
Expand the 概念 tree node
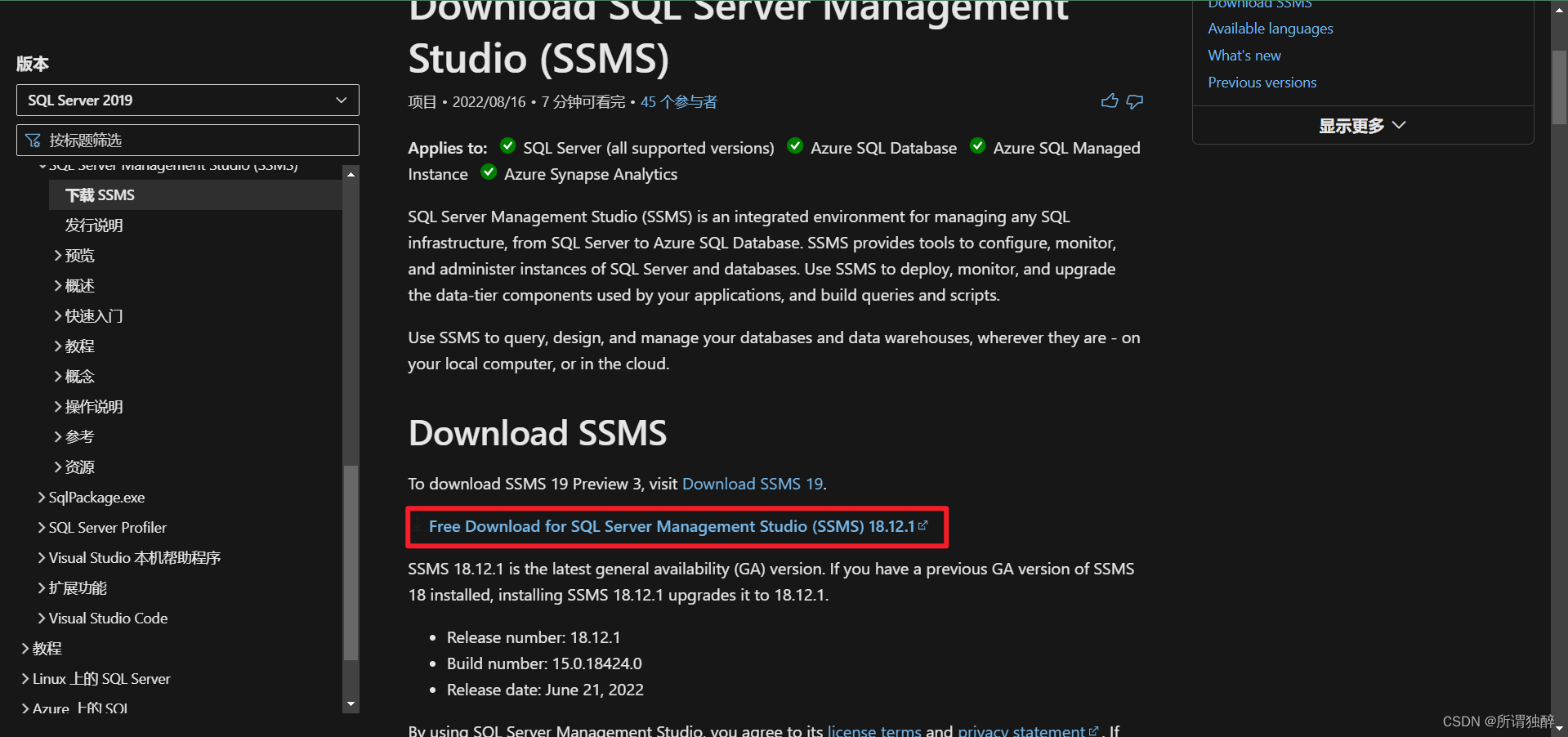click(x=58, y=377)
